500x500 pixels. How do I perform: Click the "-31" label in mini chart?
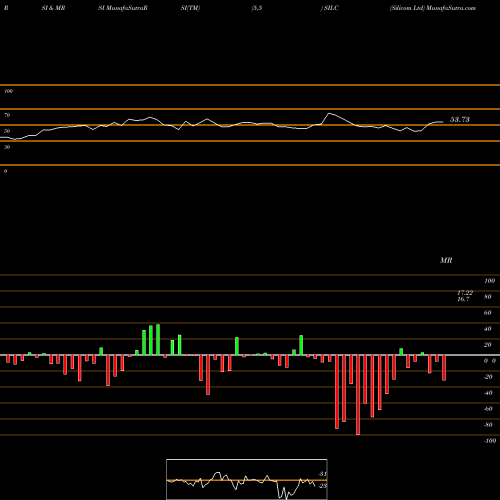click(322, 474)
